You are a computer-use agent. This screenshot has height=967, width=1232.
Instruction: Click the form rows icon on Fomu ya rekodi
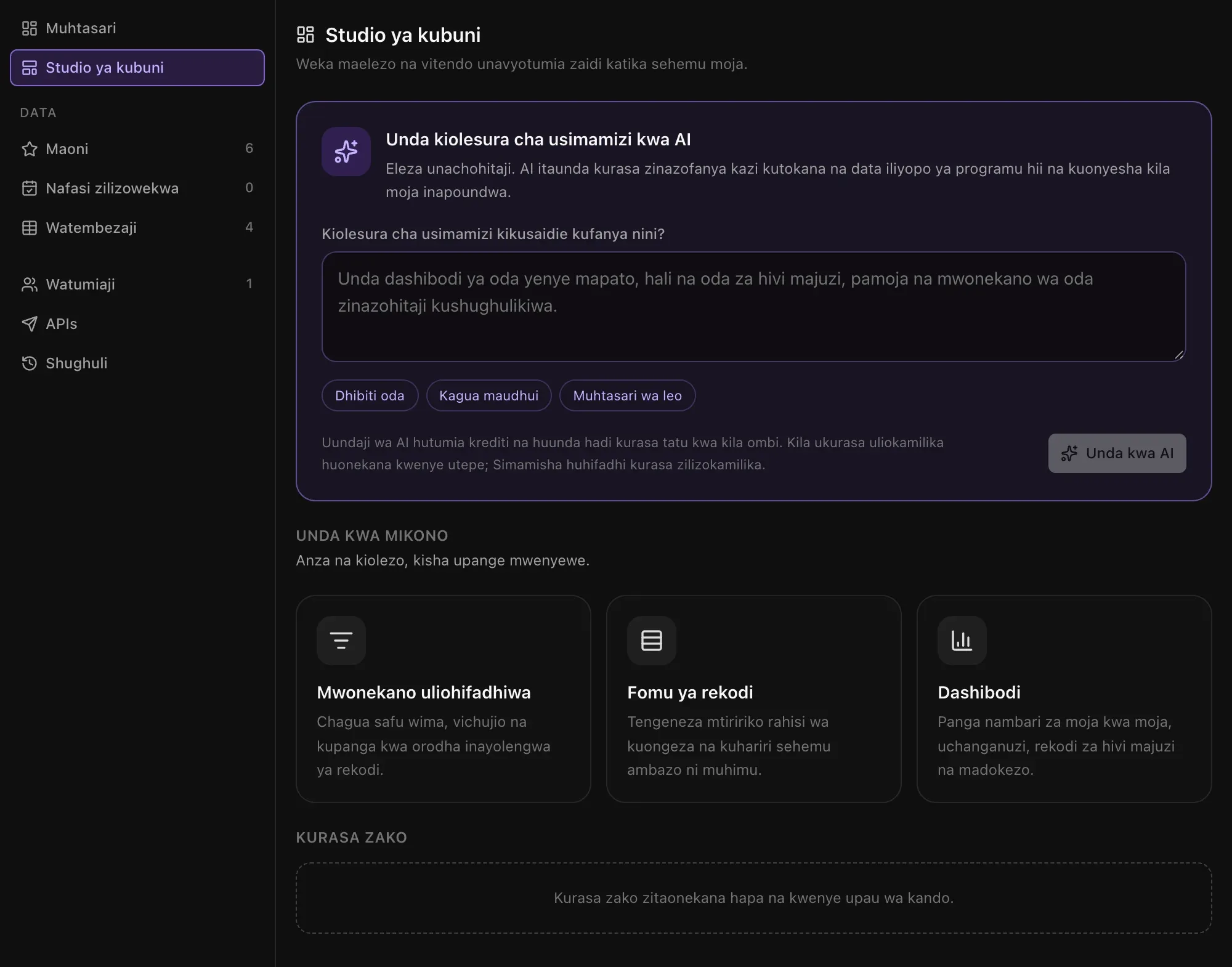click(x=652, y=641)
